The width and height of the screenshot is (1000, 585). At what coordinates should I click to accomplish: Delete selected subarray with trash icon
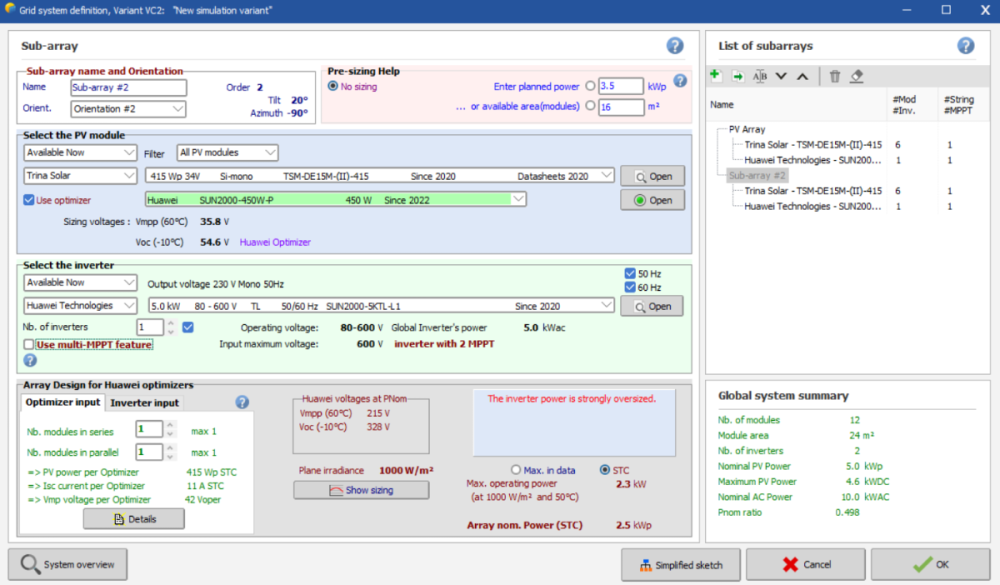[x=835, y=76]
